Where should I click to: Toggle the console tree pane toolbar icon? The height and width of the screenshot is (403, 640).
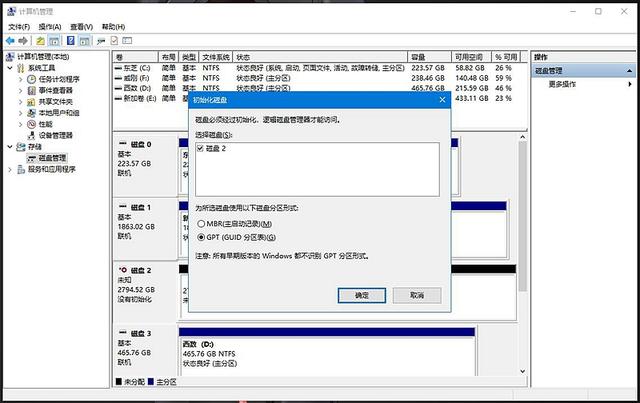point(54,41)
